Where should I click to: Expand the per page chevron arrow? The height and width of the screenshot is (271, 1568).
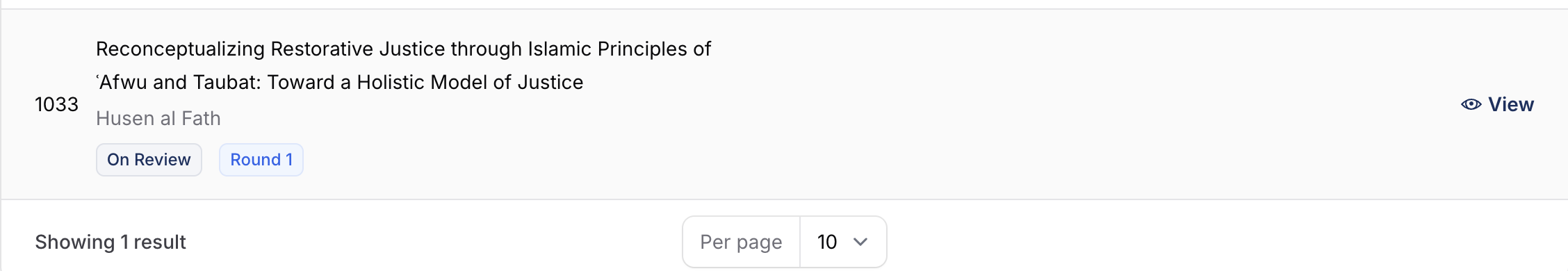coord(860,242)
